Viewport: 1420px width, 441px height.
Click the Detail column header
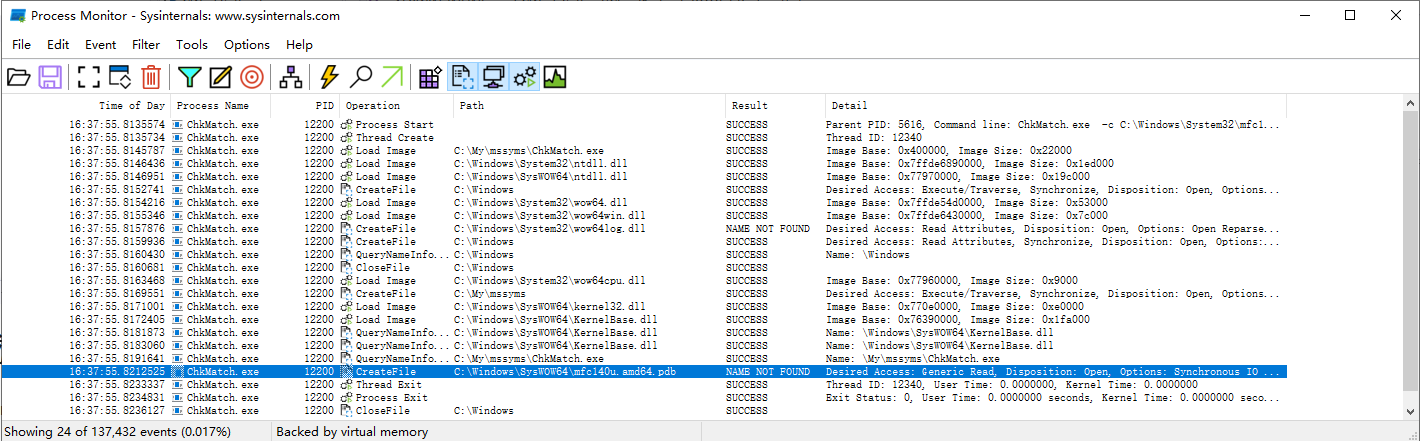pyautogui.click(x=1055, y=106)
